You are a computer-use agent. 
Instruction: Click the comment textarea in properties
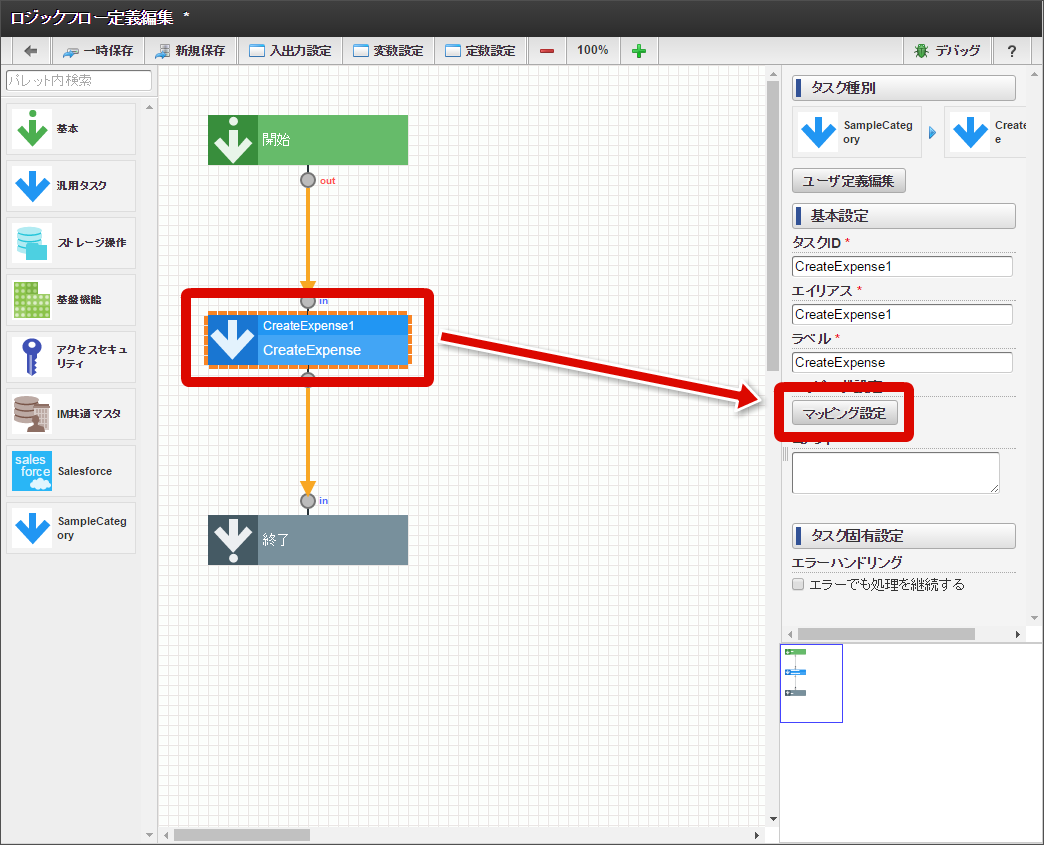(x=896, y=473)
